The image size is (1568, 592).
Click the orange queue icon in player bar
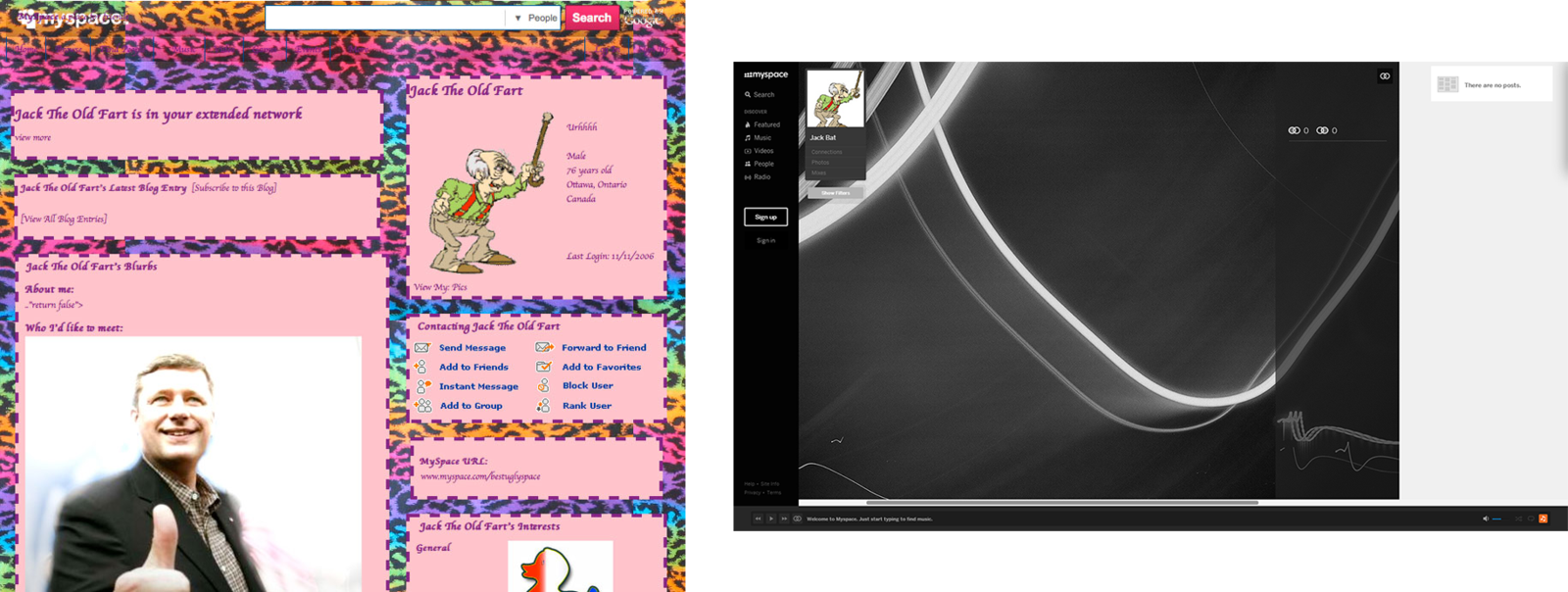point(1543,518)
